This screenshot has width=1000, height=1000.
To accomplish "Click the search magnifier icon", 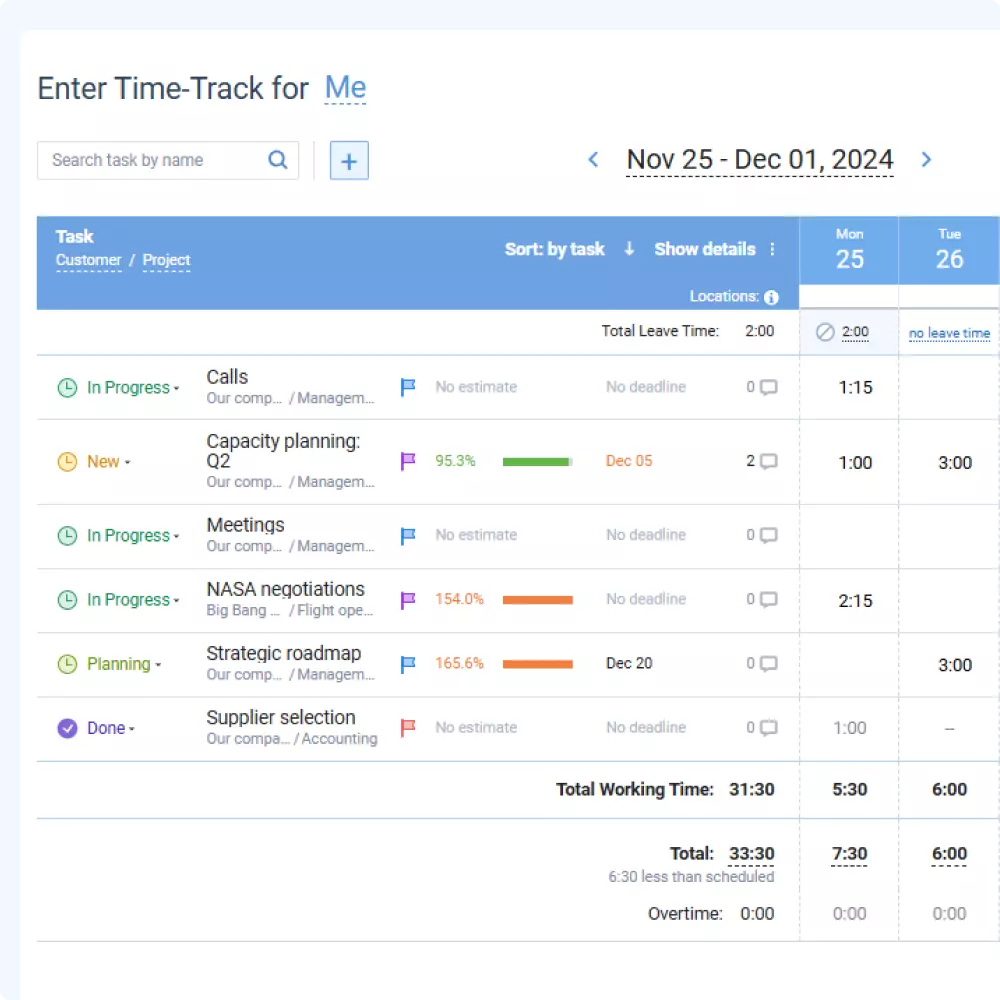I will coord(278,160).
